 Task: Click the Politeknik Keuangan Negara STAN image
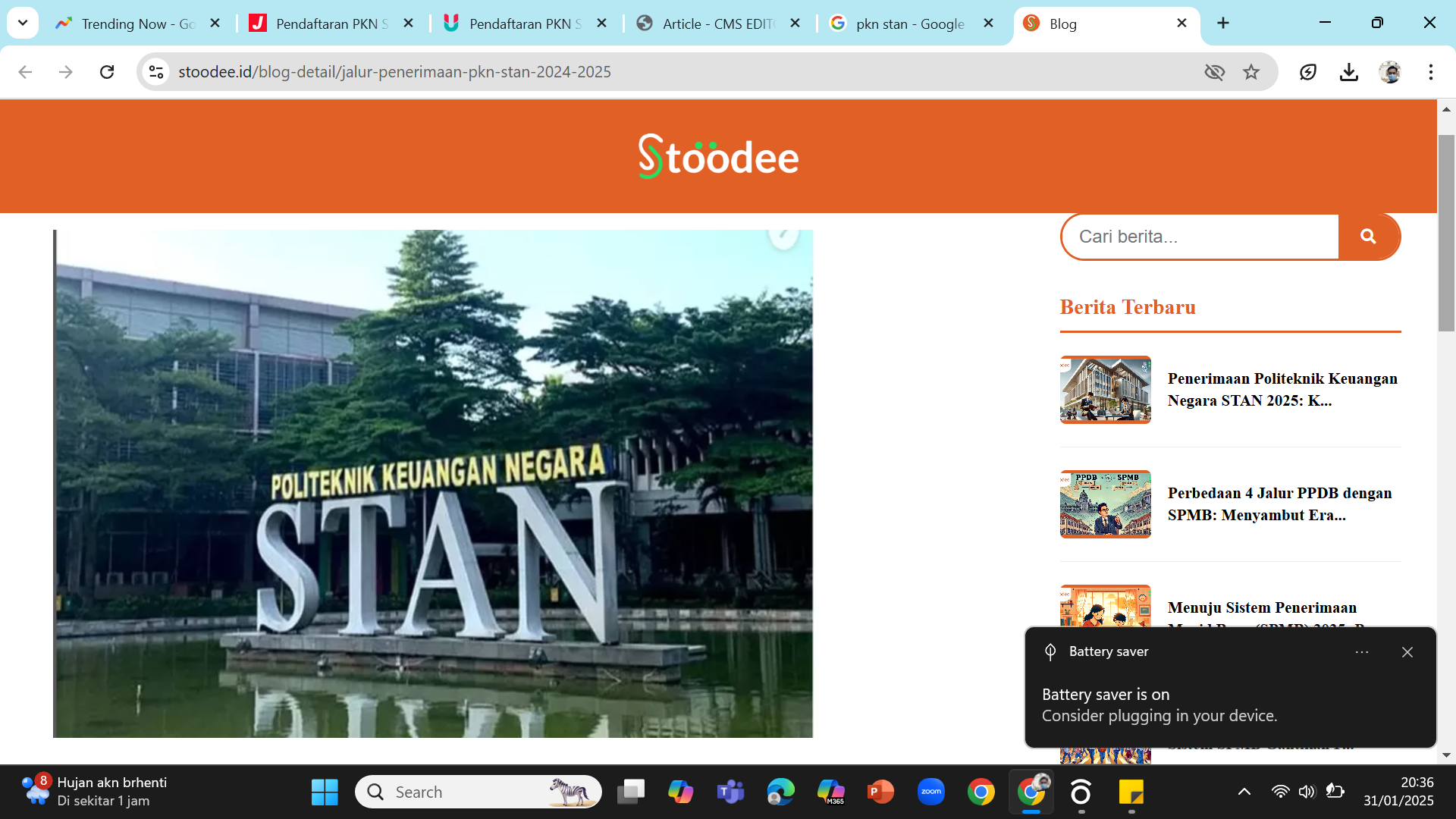[433, 484]
